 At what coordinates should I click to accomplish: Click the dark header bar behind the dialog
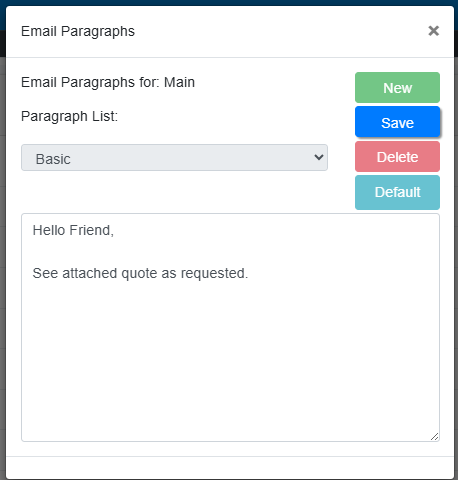click(229, 3)
